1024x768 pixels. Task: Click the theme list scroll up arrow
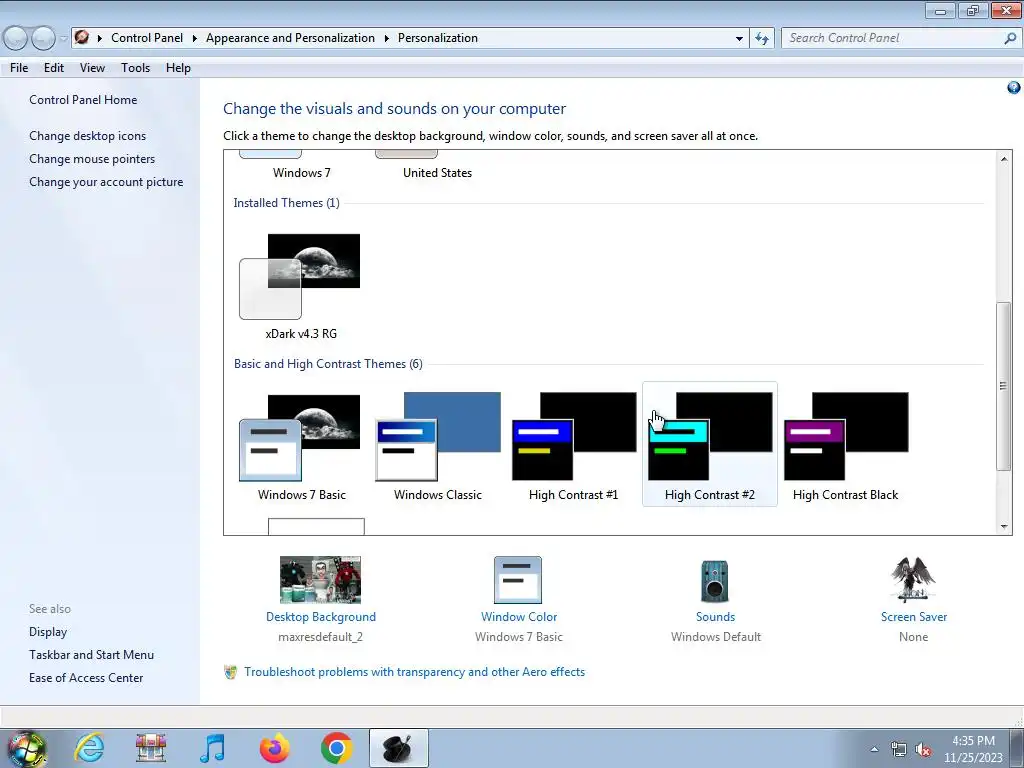click(1004, 159)
